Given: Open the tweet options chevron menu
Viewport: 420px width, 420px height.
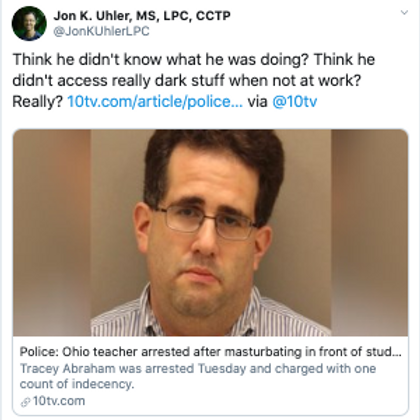Looking at the screenshot, I should tap(404, 13).
